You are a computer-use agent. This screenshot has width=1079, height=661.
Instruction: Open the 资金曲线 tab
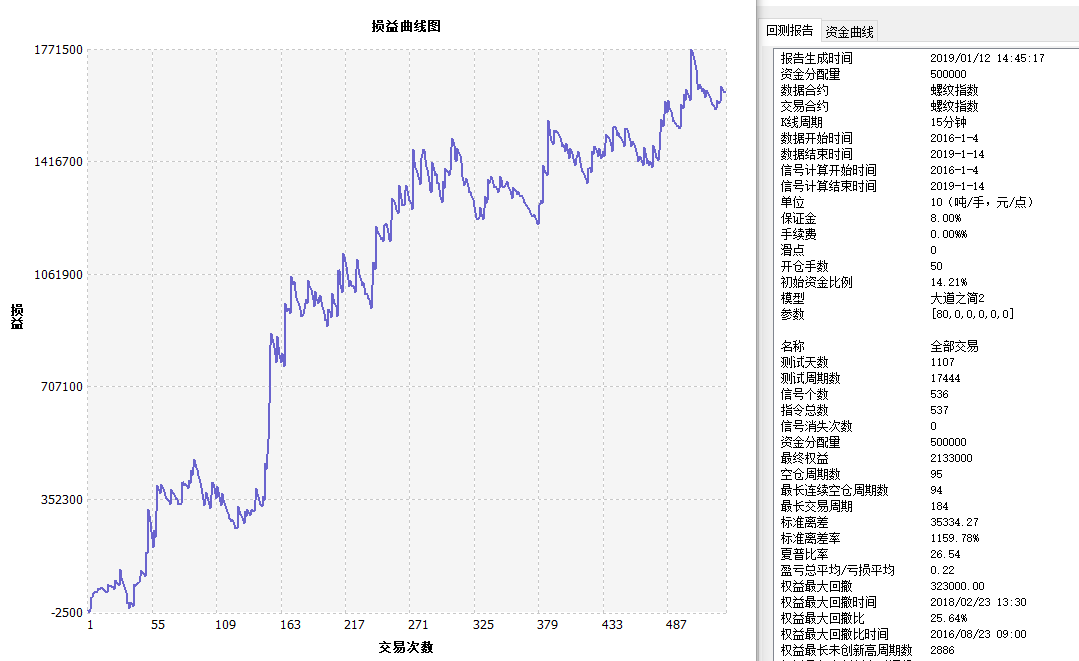849,32
